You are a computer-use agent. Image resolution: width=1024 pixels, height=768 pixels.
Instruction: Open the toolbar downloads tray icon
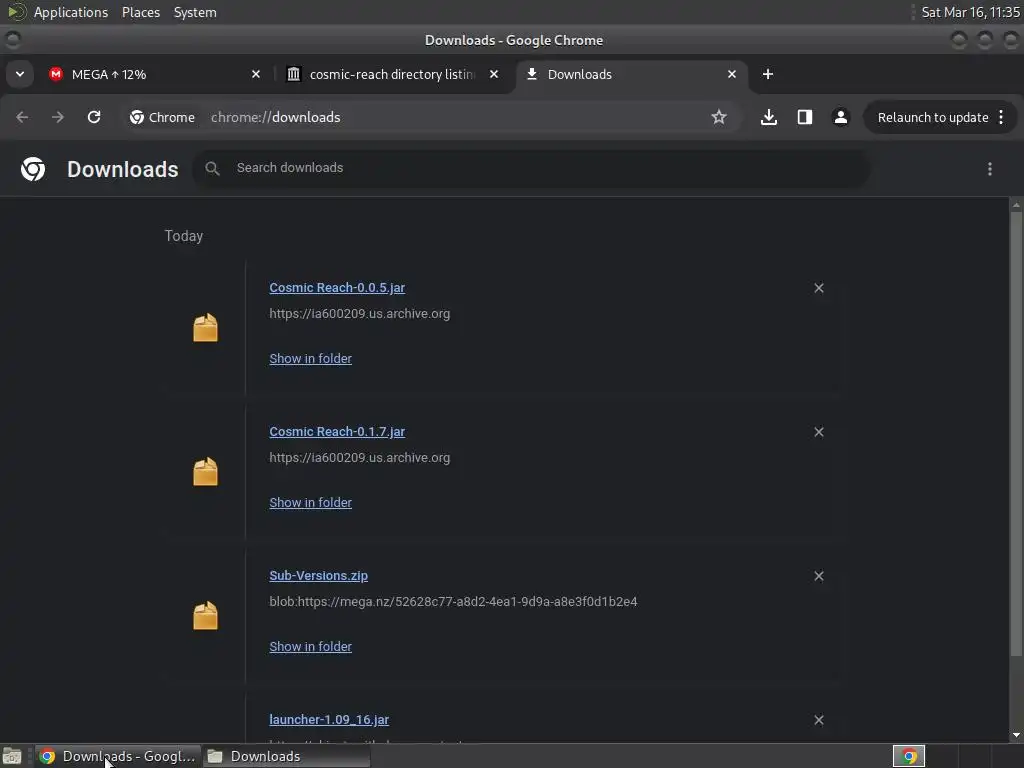(x=769, y=117)
